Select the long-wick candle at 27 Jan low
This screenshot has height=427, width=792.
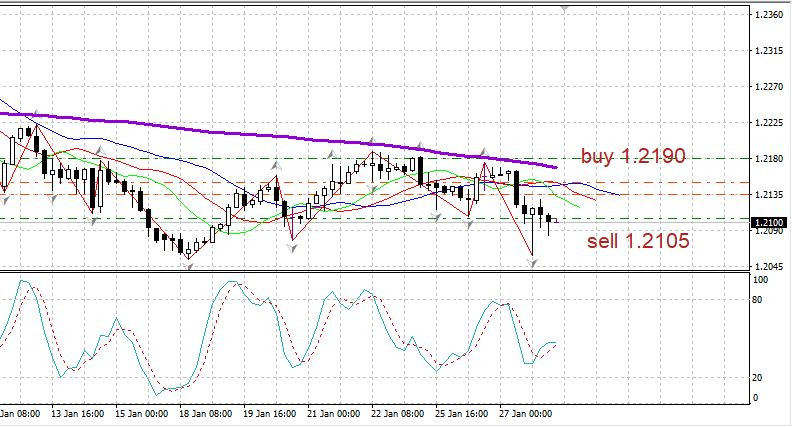[x=532, y=230]
